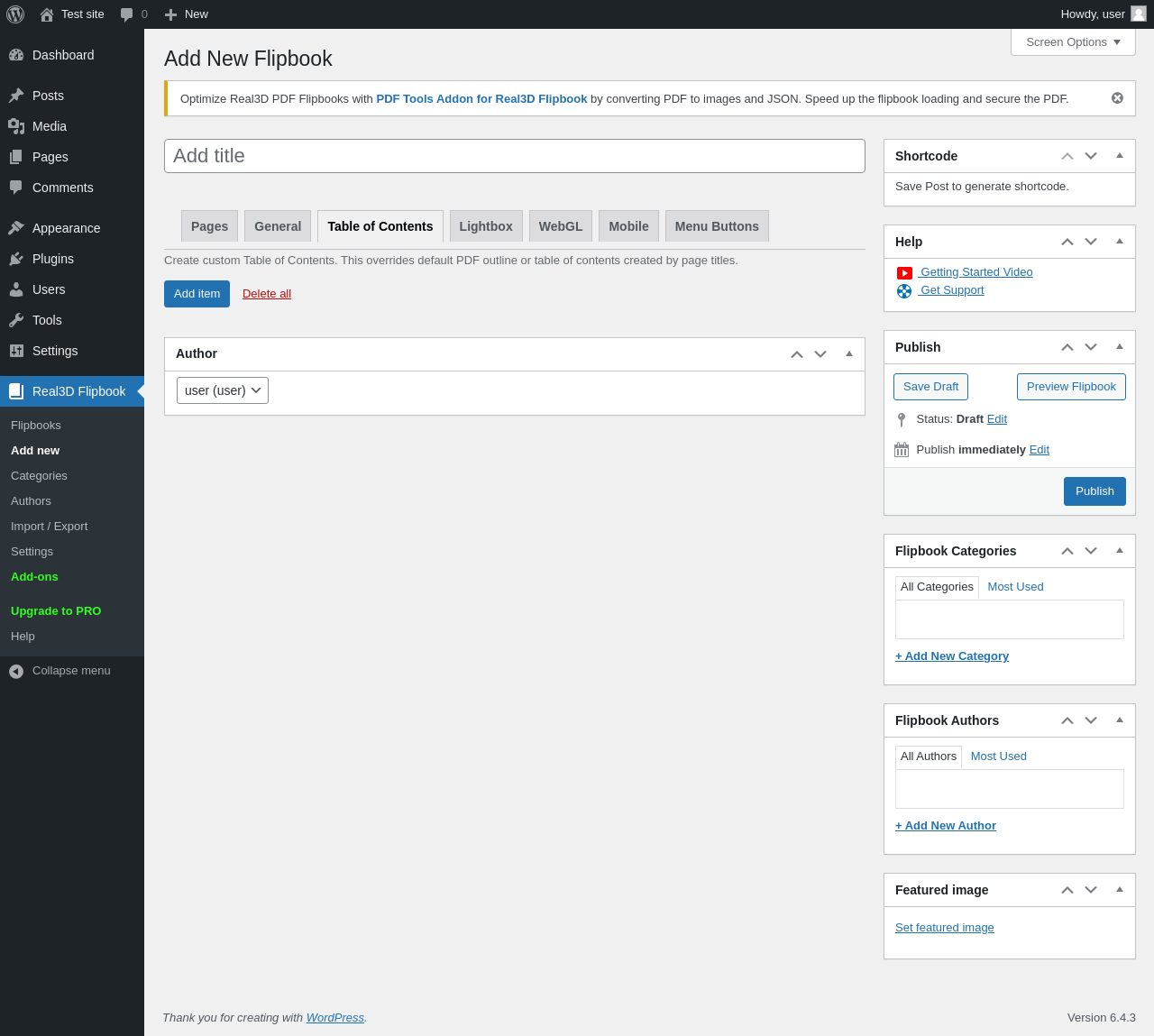Click the blue Publish button

[1094, 491]
